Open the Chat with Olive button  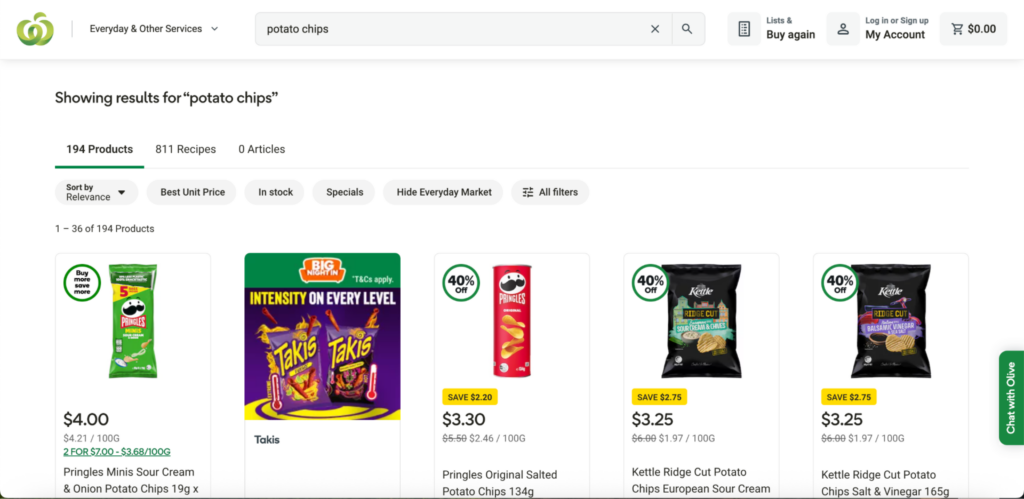(1011, 397)
